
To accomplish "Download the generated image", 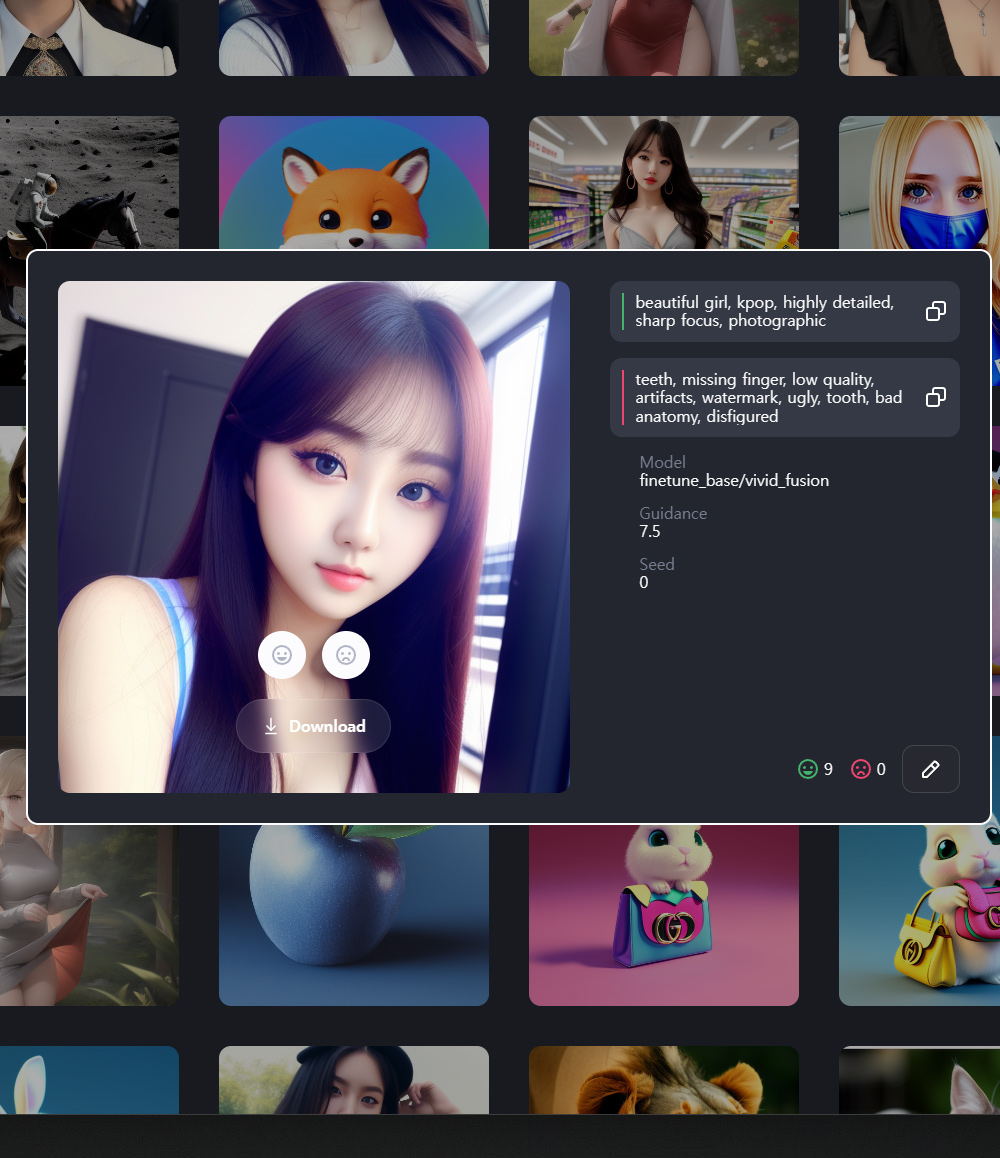I will 313,726.
